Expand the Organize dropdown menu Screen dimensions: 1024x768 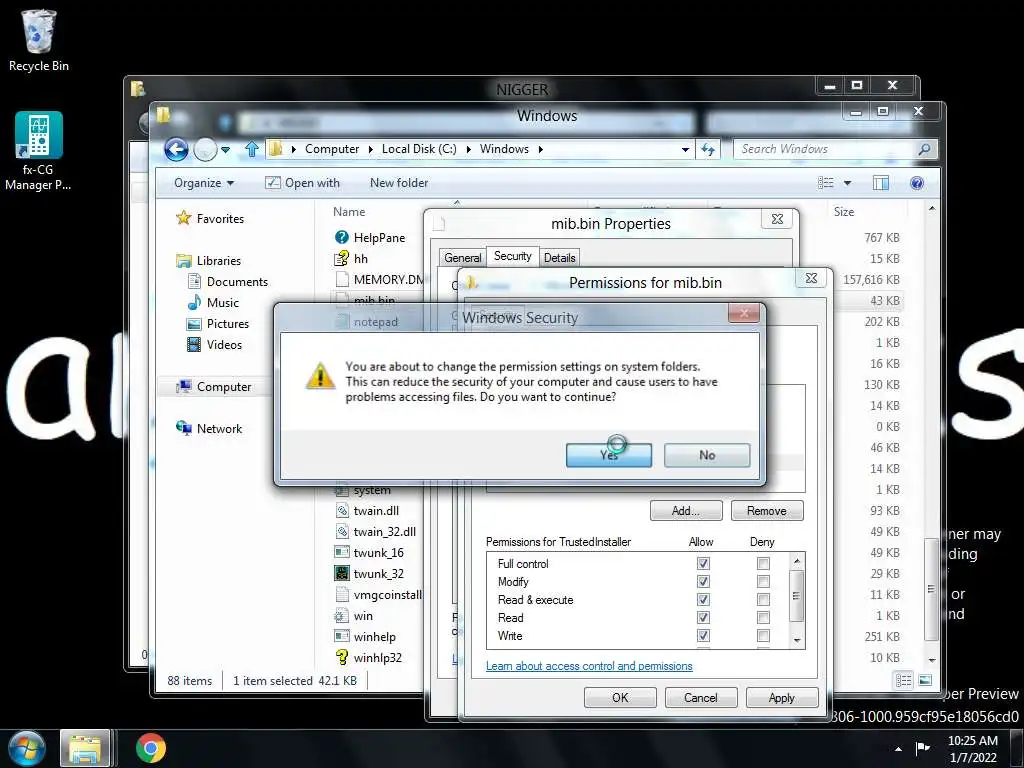click(x=204, y=183)
